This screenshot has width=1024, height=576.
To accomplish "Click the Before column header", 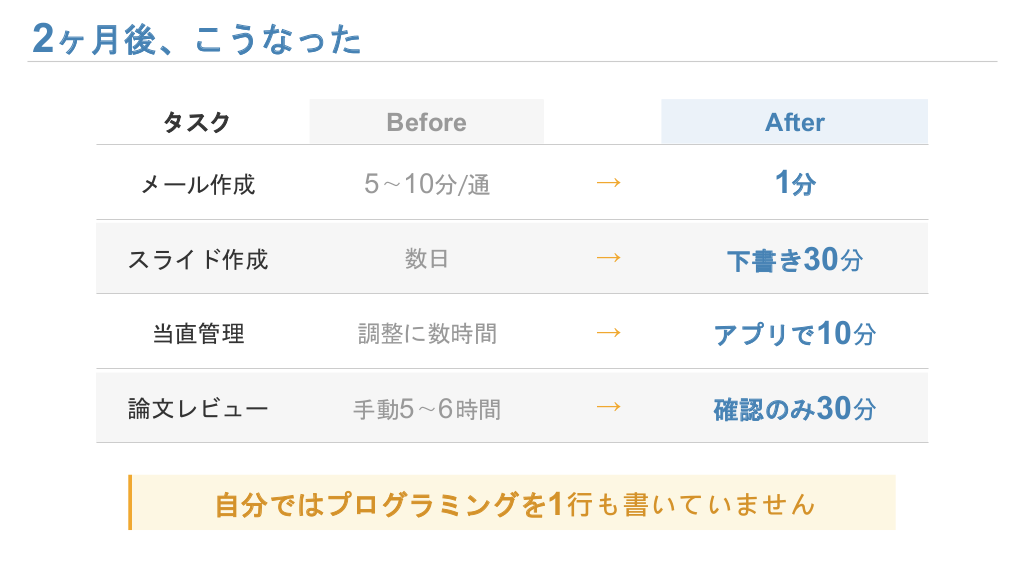I will tap(426, 122).
